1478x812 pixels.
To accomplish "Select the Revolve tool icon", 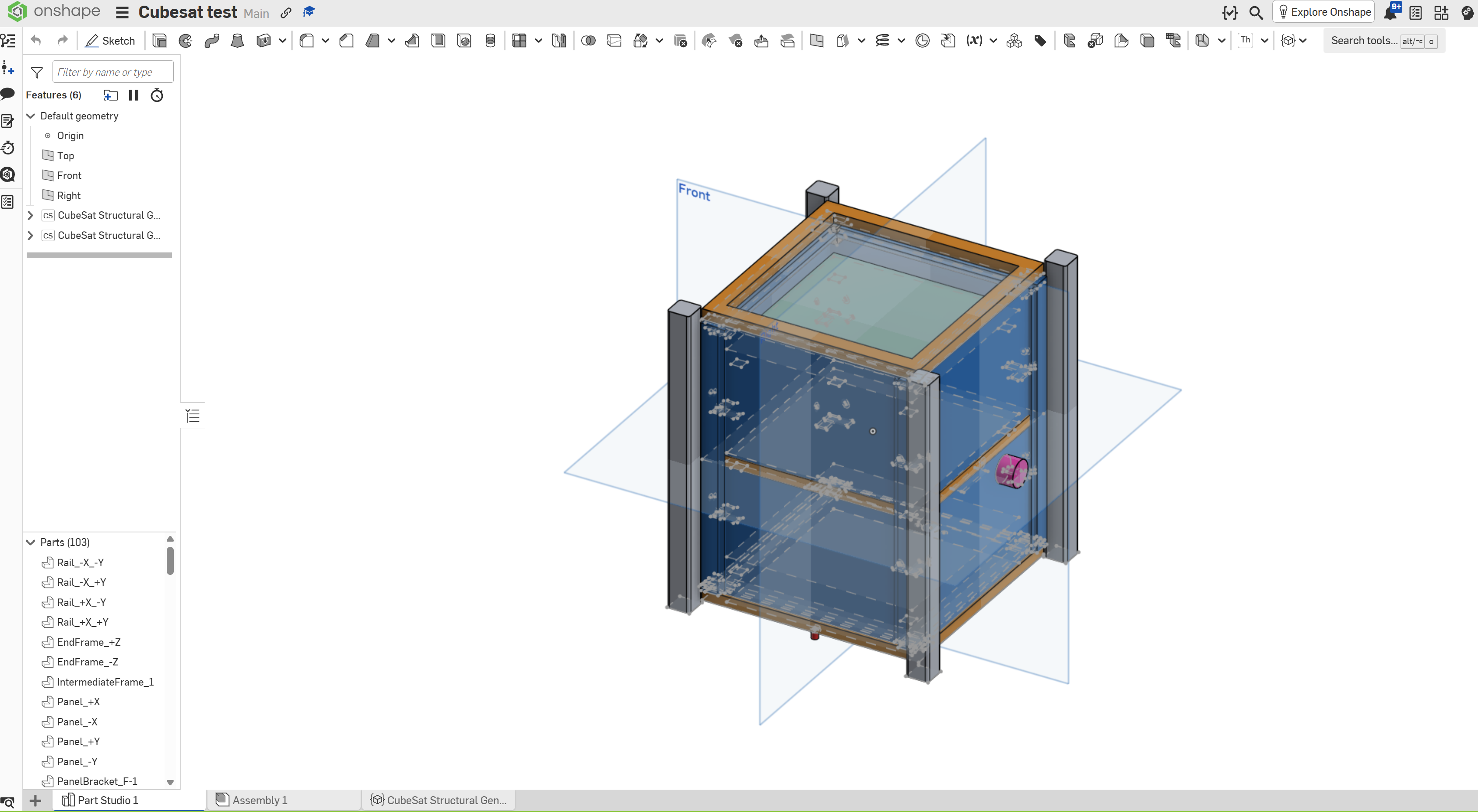I will pyautogui.click(x=185, y=41).
